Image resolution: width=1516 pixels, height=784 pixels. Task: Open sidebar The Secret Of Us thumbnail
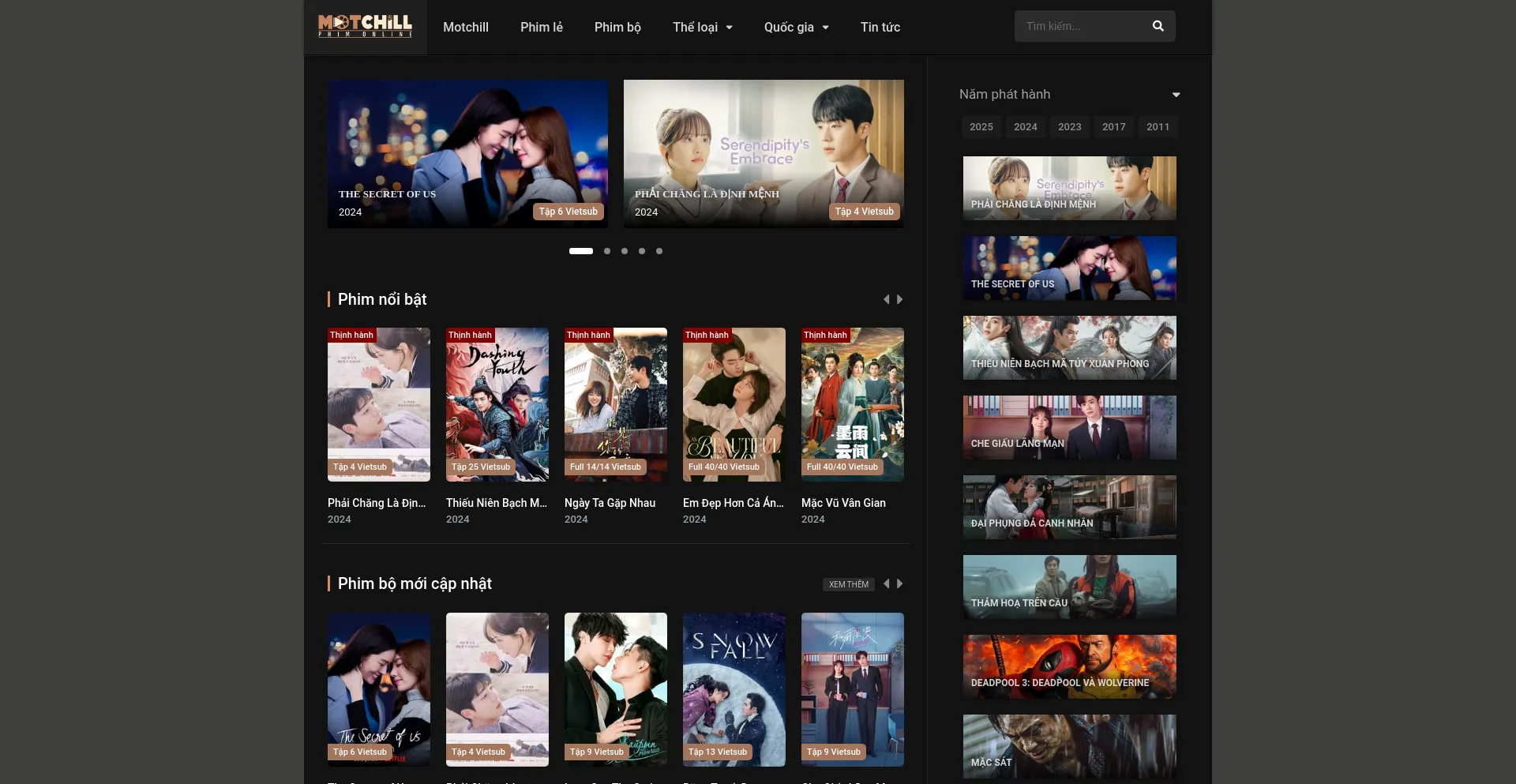pyautogui.click(x=1069, y=268)
